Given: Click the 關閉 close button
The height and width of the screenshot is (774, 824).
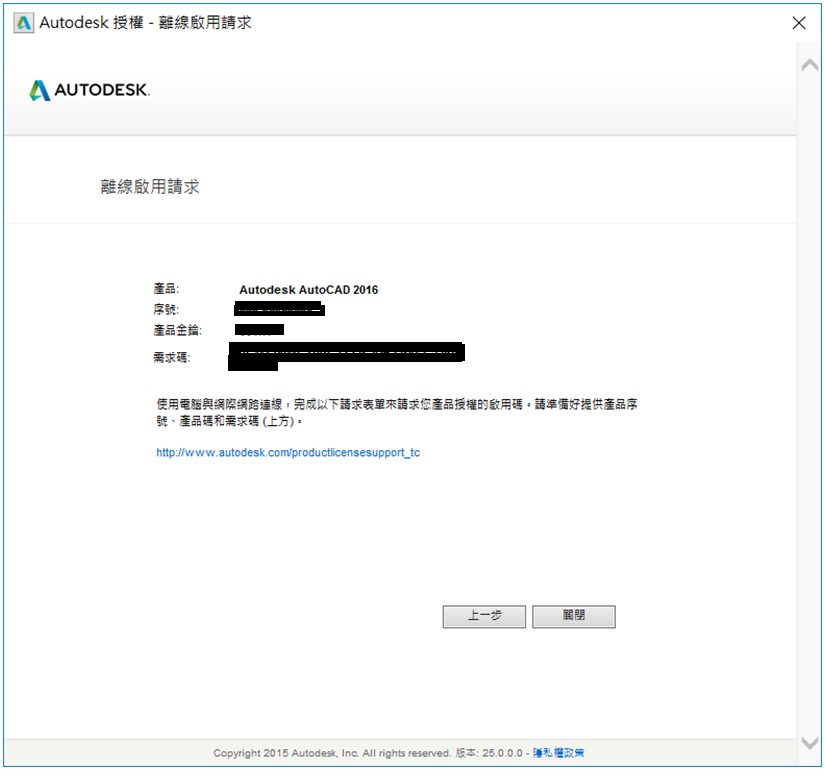Looking at the screenshot, I should [x=574, y=616].
